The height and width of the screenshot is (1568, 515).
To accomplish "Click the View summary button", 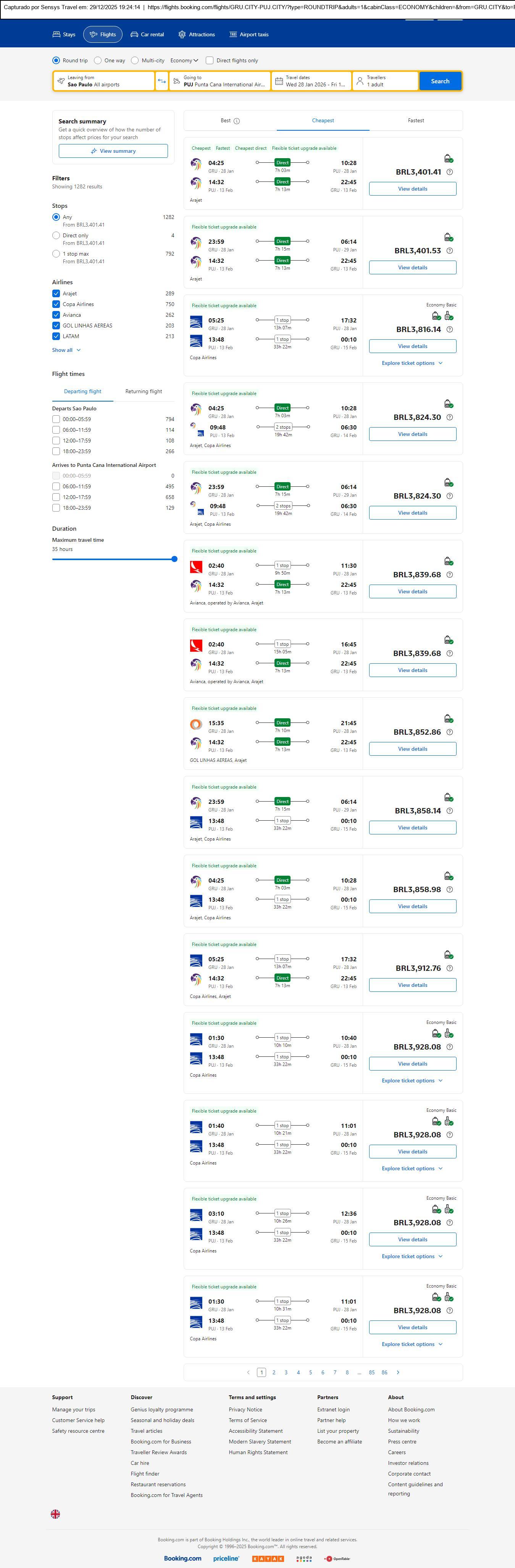I will [113, 151].
